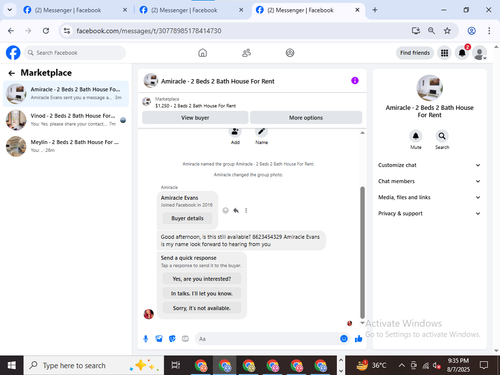Image resolution: width=500 pixels, height=375 pixels.
Task: Open Meylin conversation in Marketplace list
Action: 66,146
